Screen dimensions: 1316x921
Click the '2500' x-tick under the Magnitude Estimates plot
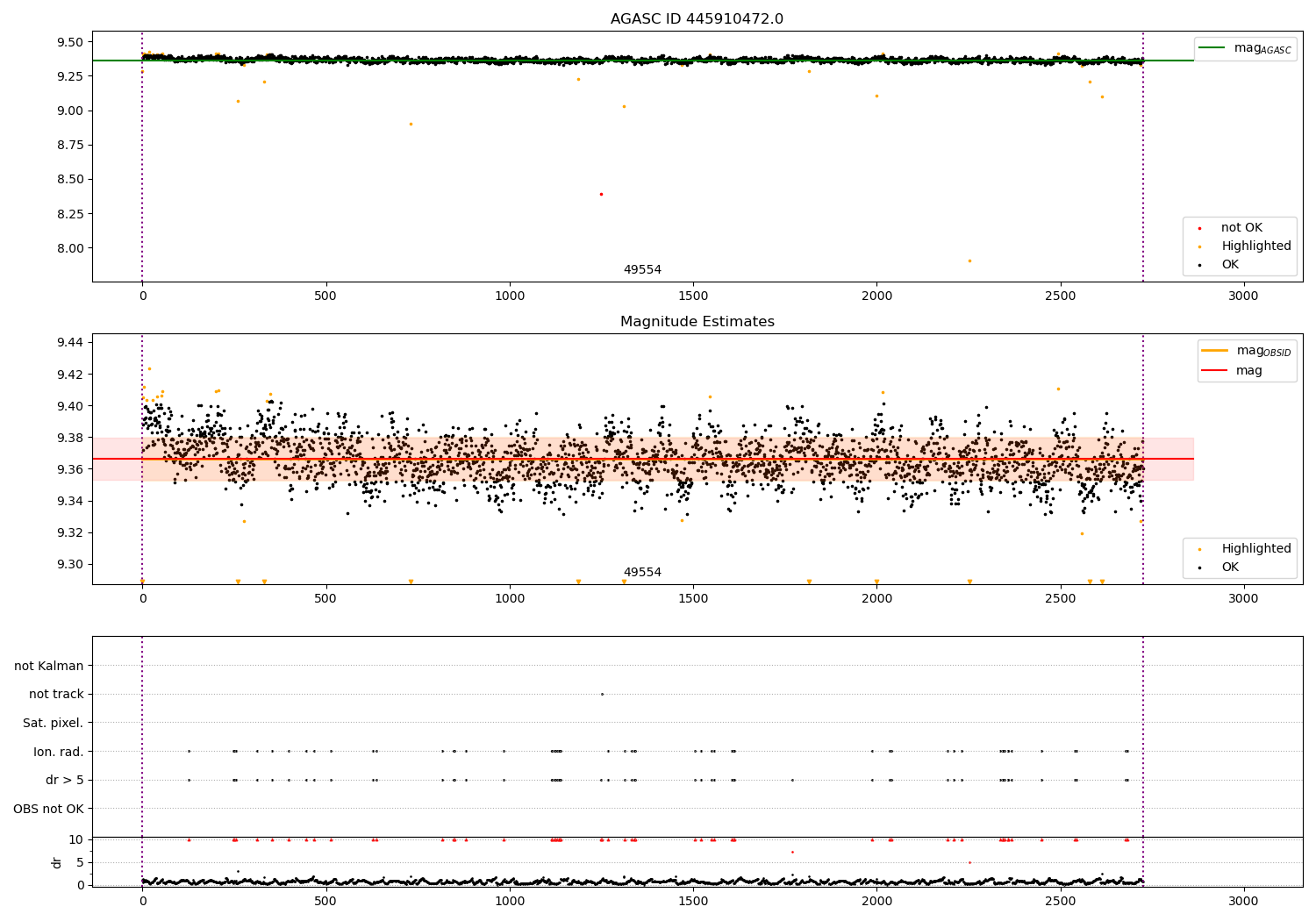(1060, 599)
